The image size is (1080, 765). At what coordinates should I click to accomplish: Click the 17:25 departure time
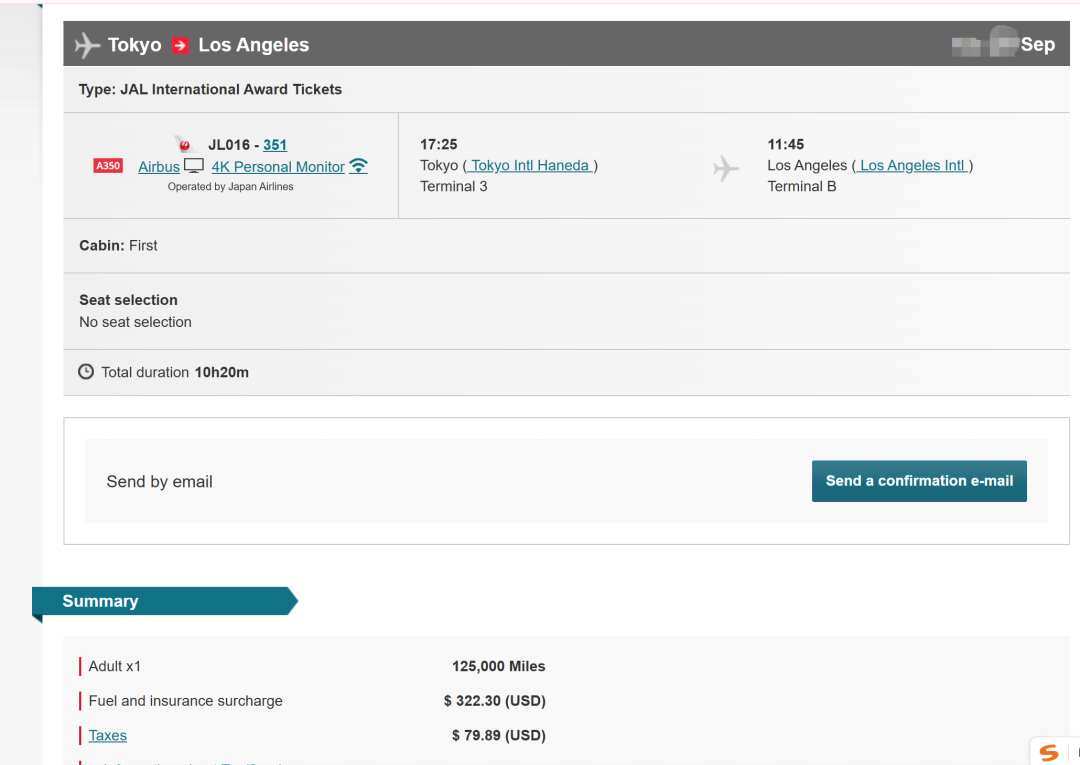[439, 145]
